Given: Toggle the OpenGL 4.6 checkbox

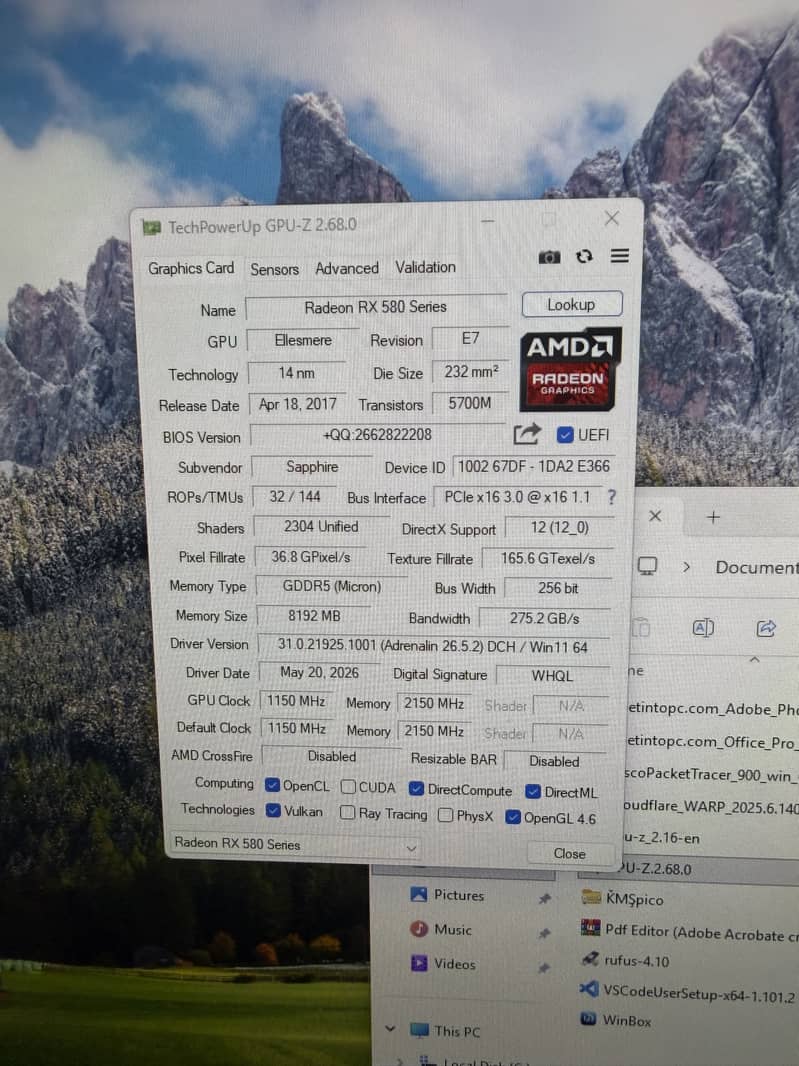Looking at the screenshot, I should [x=513, y=817].
